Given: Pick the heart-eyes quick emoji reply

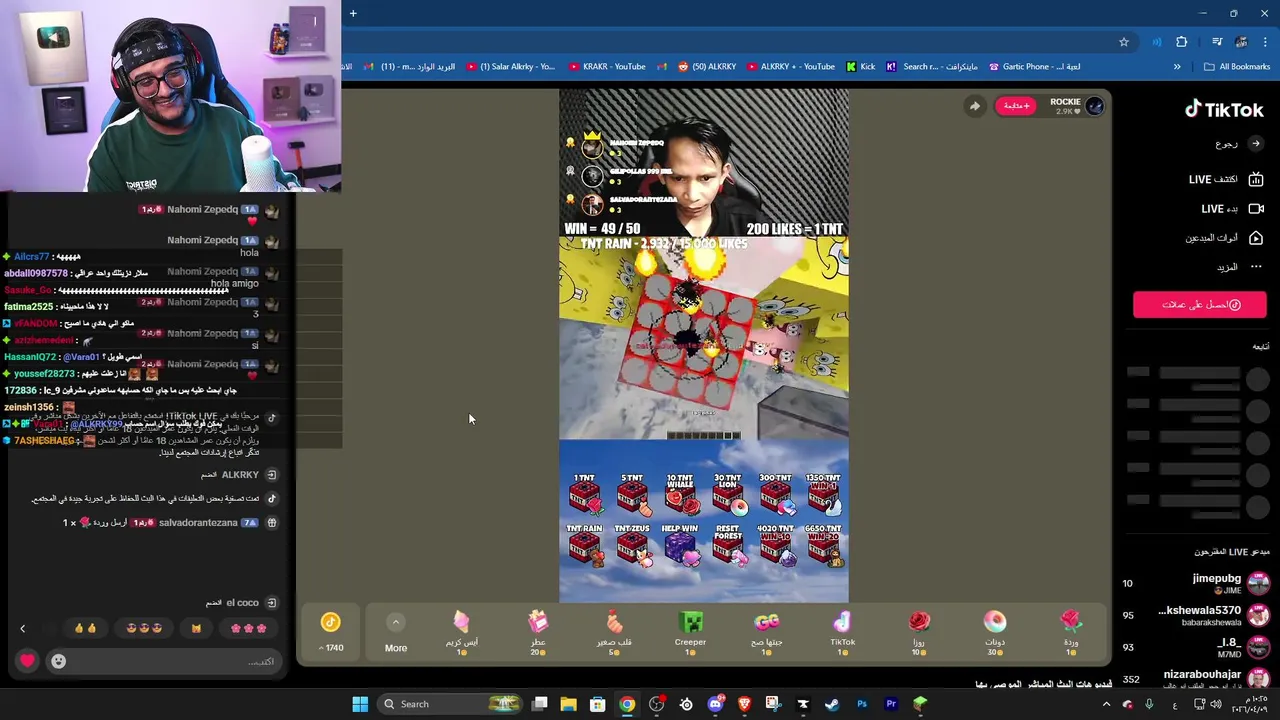Looking at the screenshot, I should 144,628.
